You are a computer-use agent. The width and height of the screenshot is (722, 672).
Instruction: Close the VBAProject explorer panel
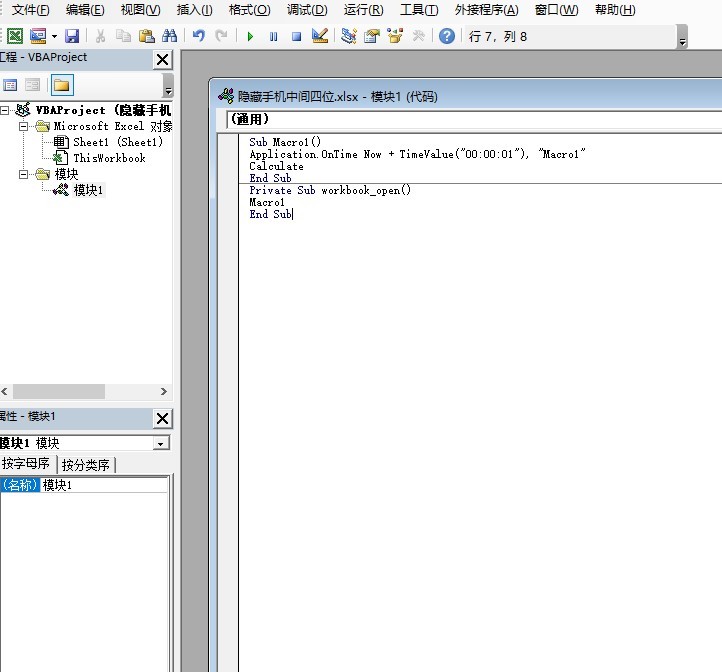163,59
